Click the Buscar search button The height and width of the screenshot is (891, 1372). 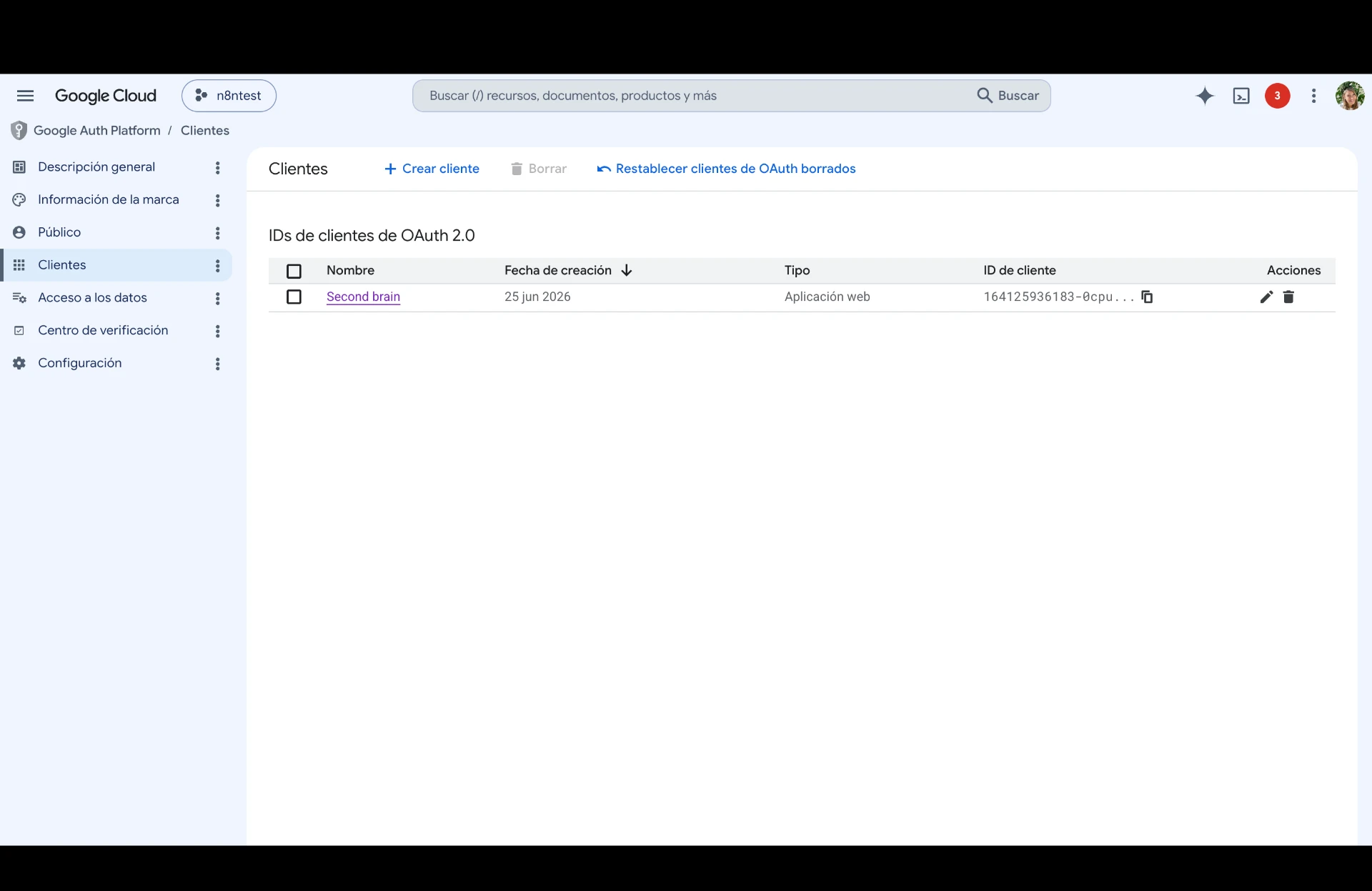point(1008,96)
